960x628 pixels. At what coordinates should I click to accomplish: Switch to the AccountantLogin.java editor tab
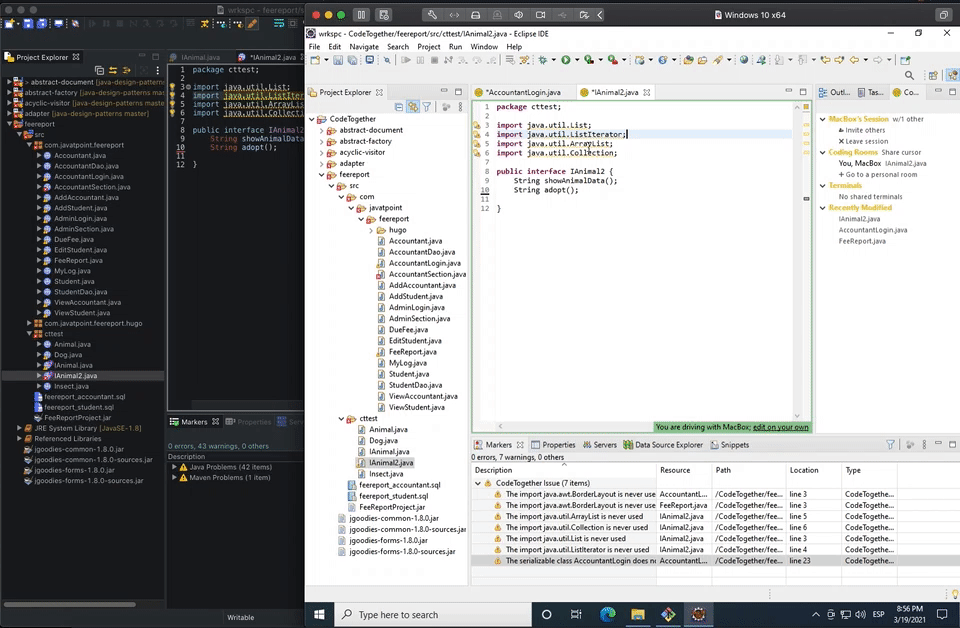point(522,92)
